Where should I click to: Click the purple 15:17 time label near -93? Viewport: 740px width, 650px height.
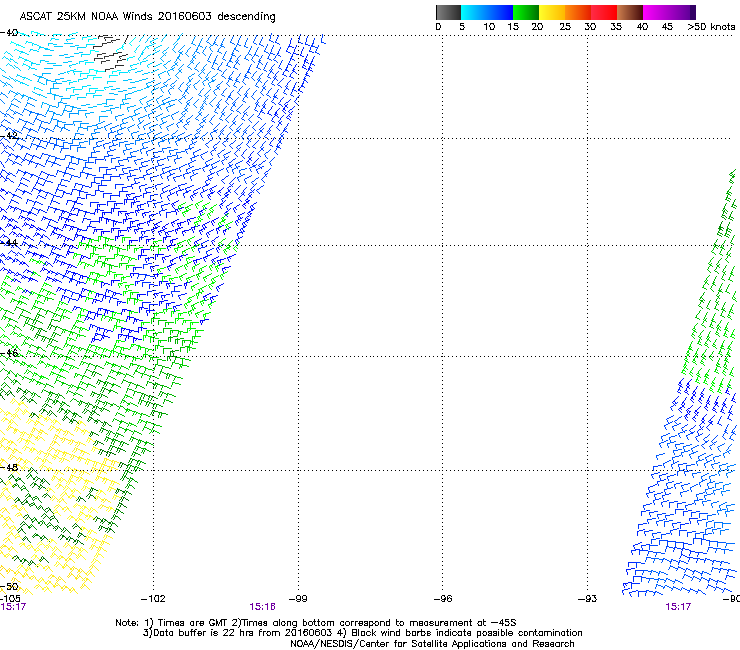[678, 607]
